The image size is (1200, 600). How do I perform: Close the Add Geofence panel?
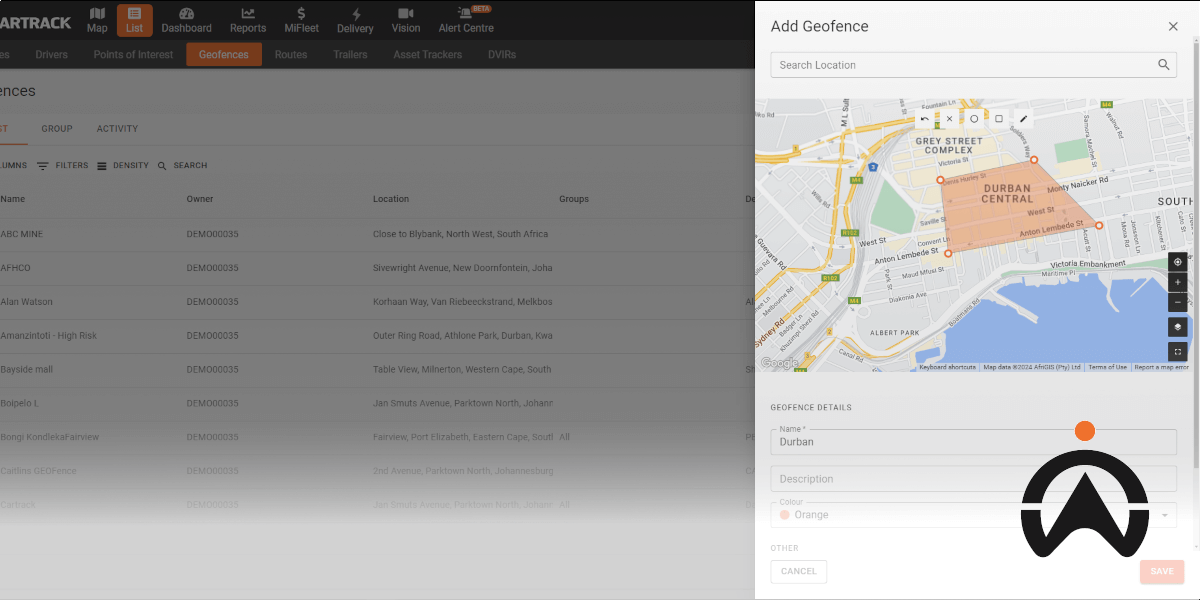click(x=1173, y=27)
